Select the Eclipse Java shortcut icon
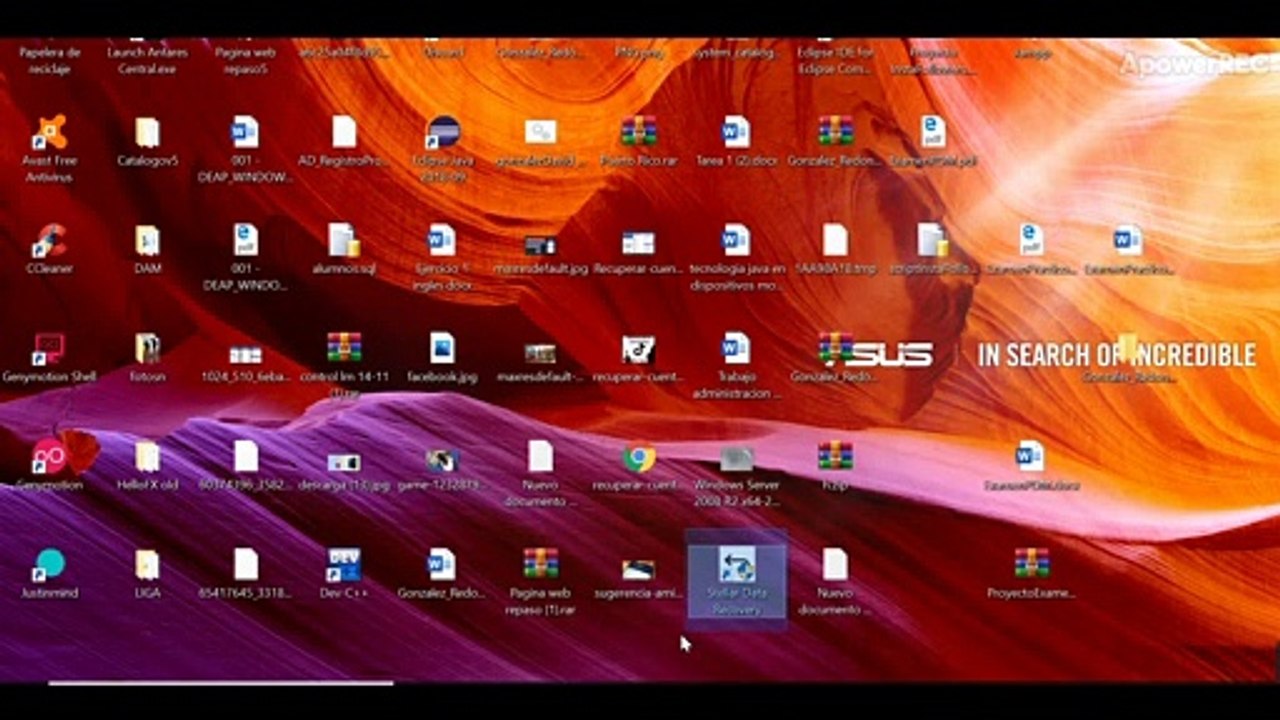The width and height of the screenshot is (1280, 720). [442, 148]
